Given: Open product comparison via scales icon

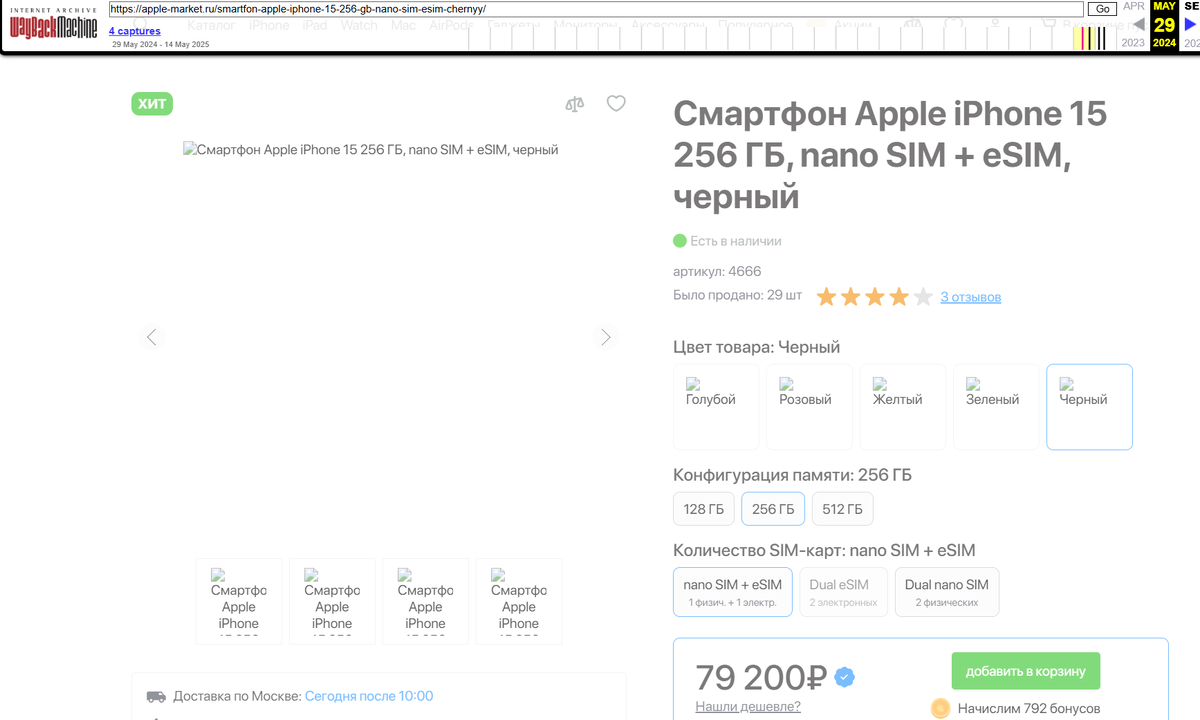Looking at the screenshot, I should [575, 103].
